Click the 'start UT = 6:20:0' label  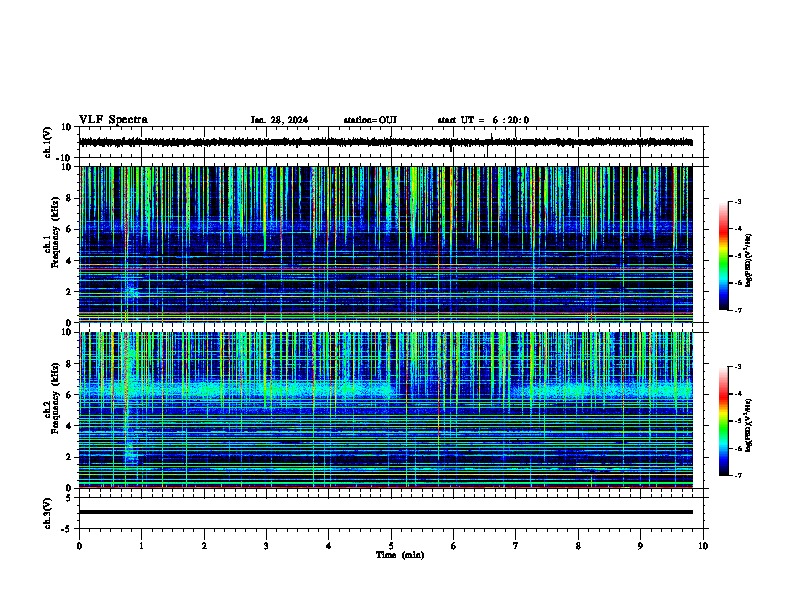(483, 120)
